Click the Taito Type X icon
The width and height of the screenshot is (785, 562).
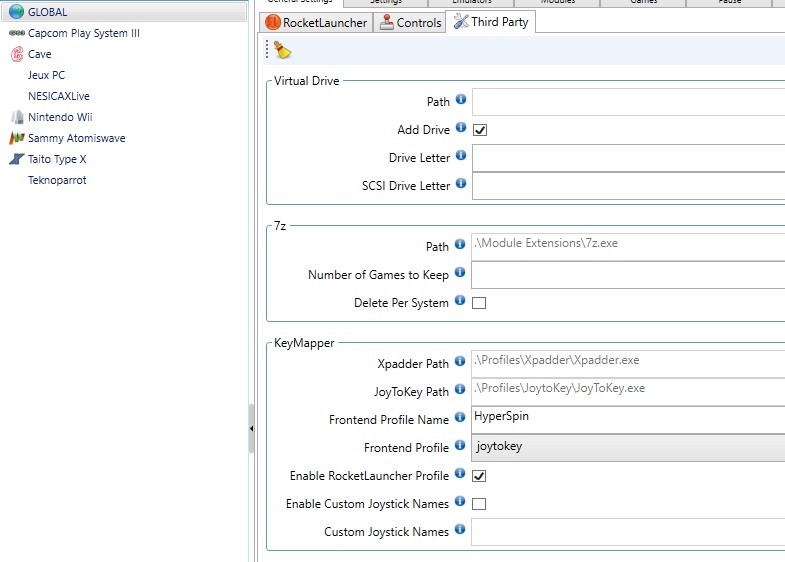[17, 159]
